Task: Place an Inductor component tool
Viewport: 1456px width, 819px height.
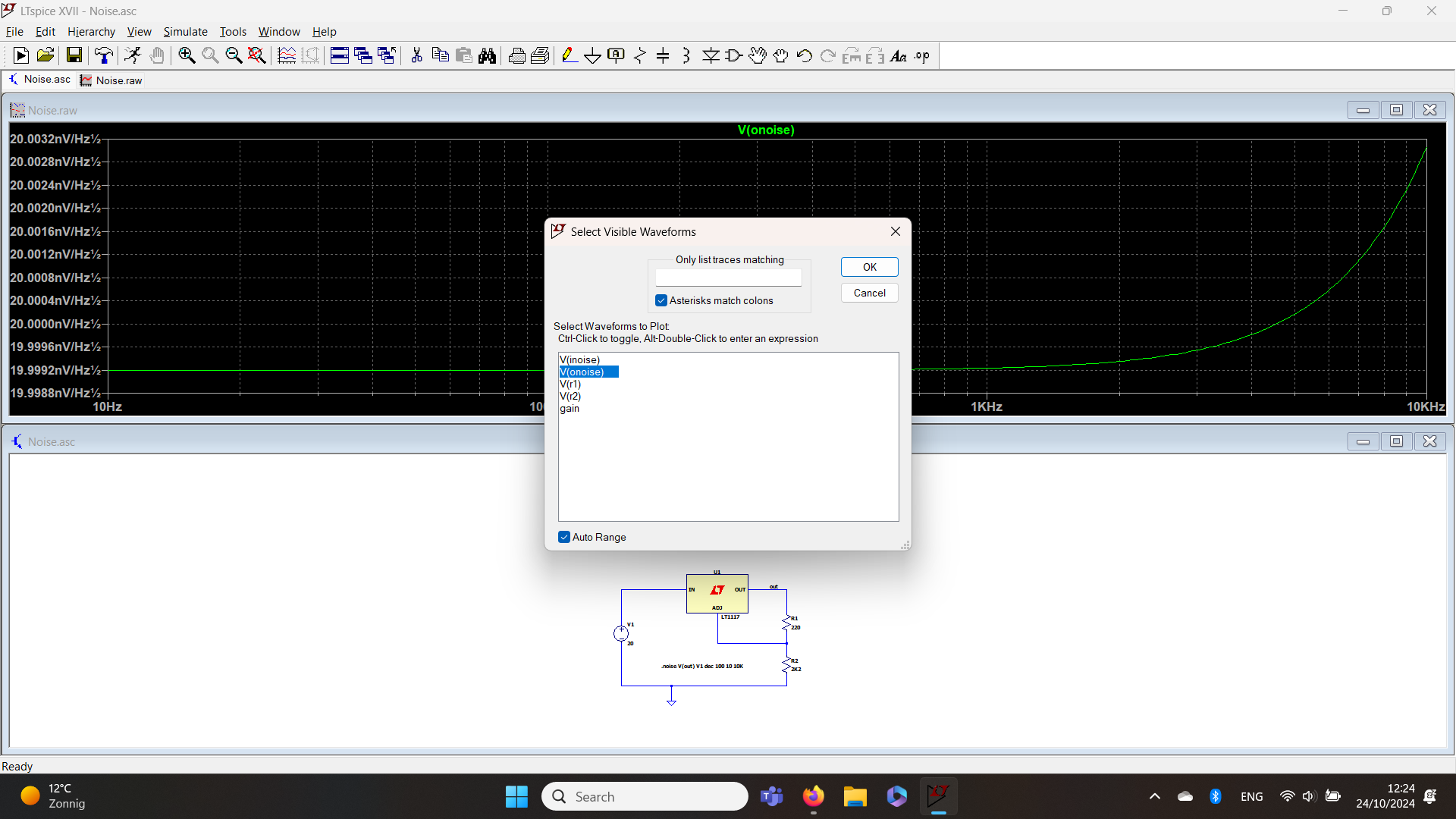Action: tap(686, 55)
